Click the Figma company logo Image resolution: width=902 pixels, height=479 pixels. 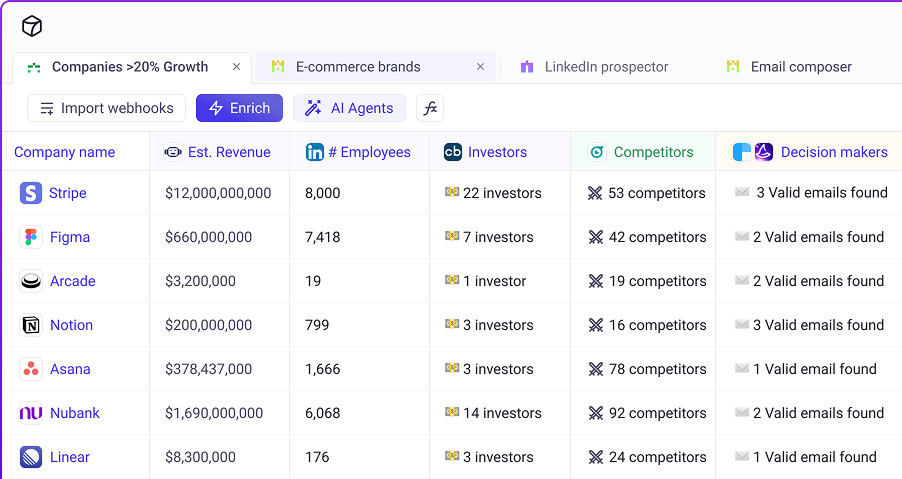[31, 237]
